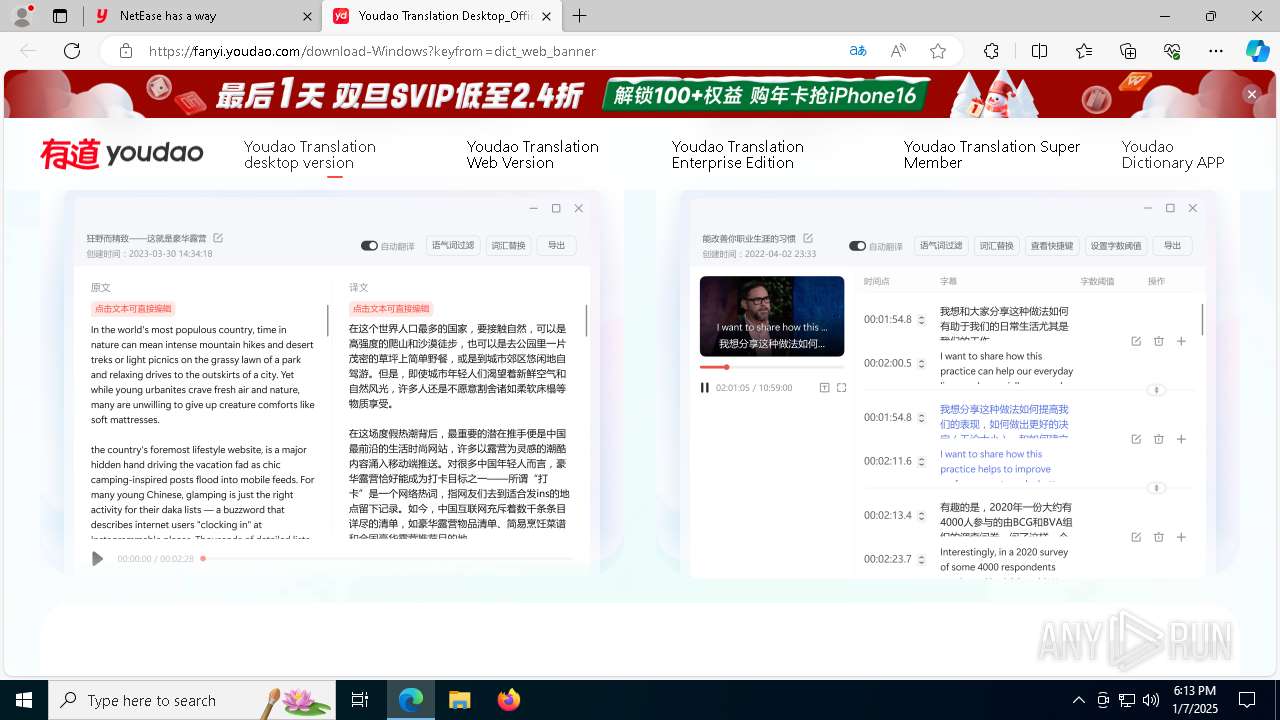Click the taskbar search box

(192, 700)
